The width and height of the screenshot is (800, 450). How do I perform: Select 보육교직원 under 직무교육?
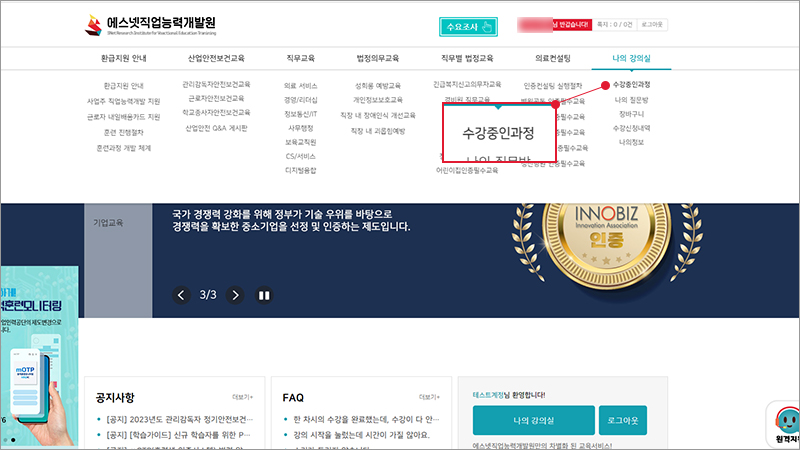(x=301, y=142)
